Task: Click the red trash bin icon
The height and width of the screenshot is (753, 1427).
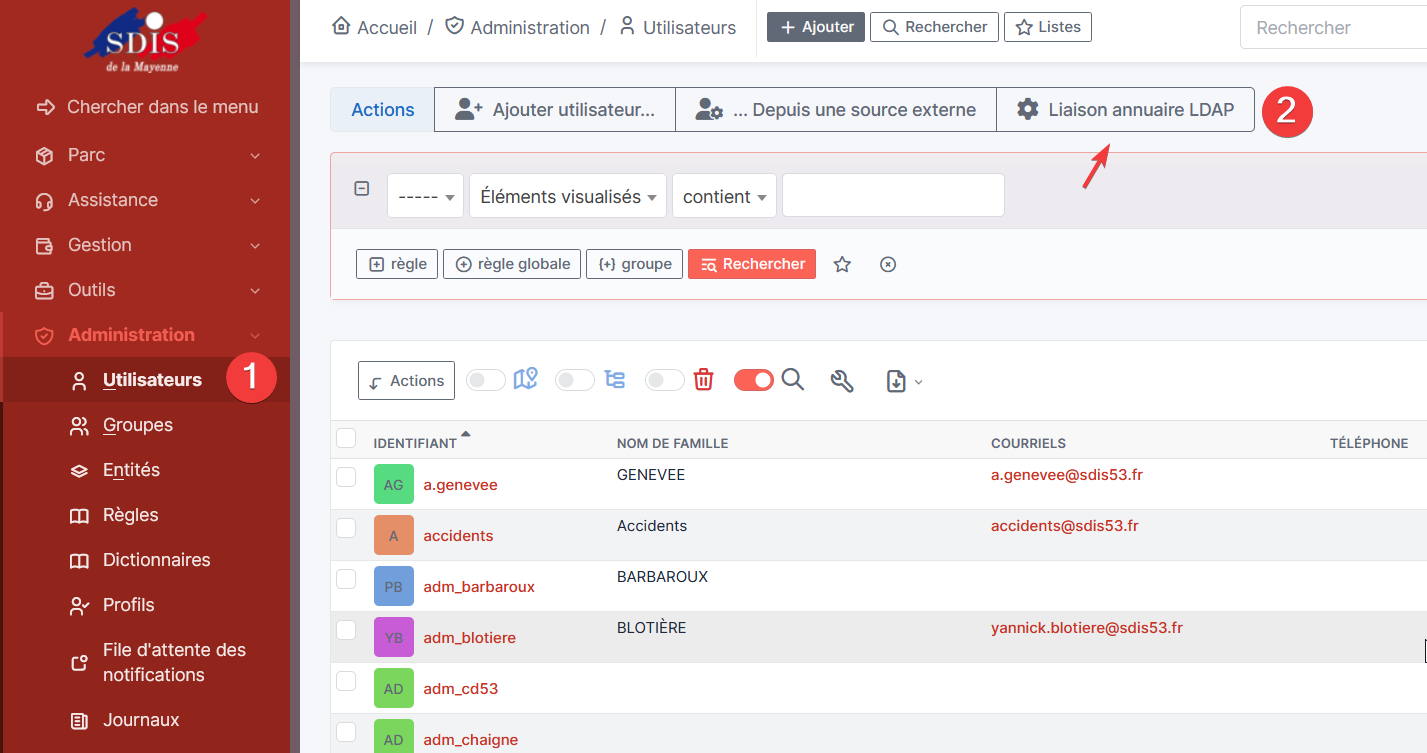Action: pyautogui.click(x=704, y=380)
